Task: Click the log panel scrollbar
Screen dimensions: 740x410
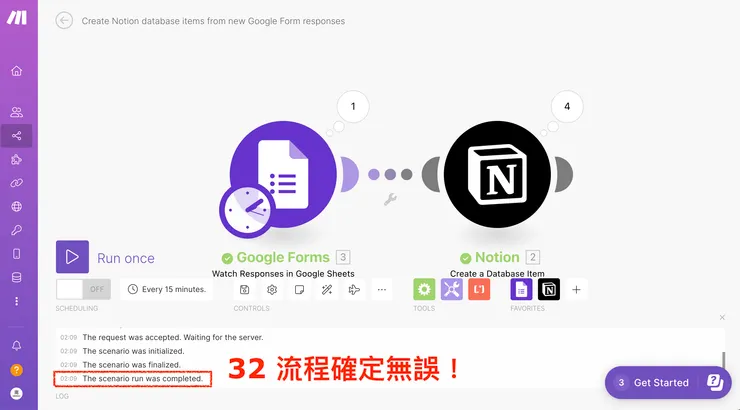Action: 723,360
